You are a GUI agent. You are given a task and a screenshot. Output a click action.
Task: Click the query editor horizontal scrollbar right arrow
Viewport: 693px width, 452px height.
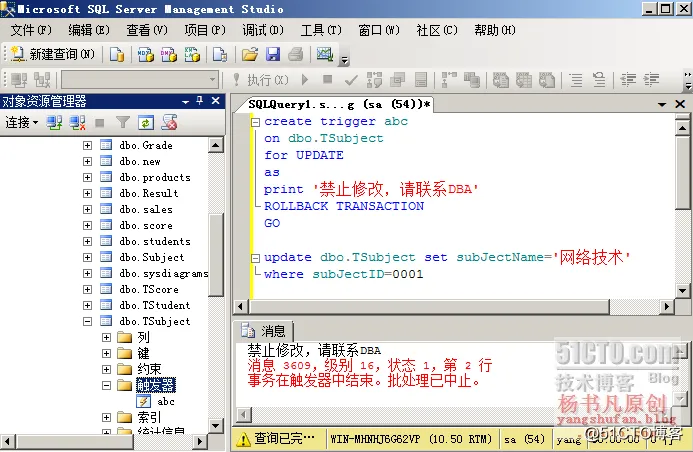pyautogui.click(x=667, y=306)
